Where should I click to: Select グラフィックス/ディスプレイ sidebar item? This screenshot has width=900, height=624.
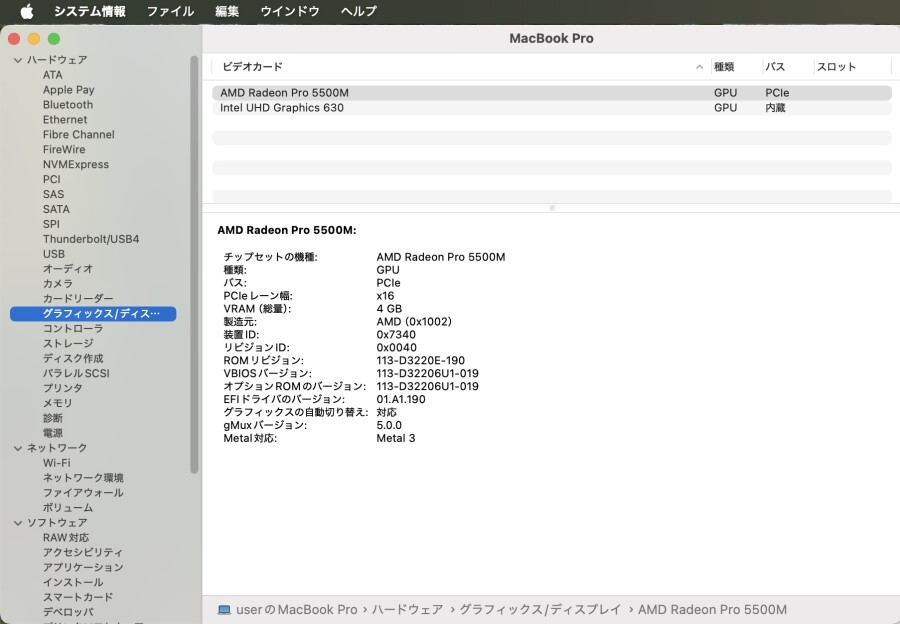(x=93, y=313)
